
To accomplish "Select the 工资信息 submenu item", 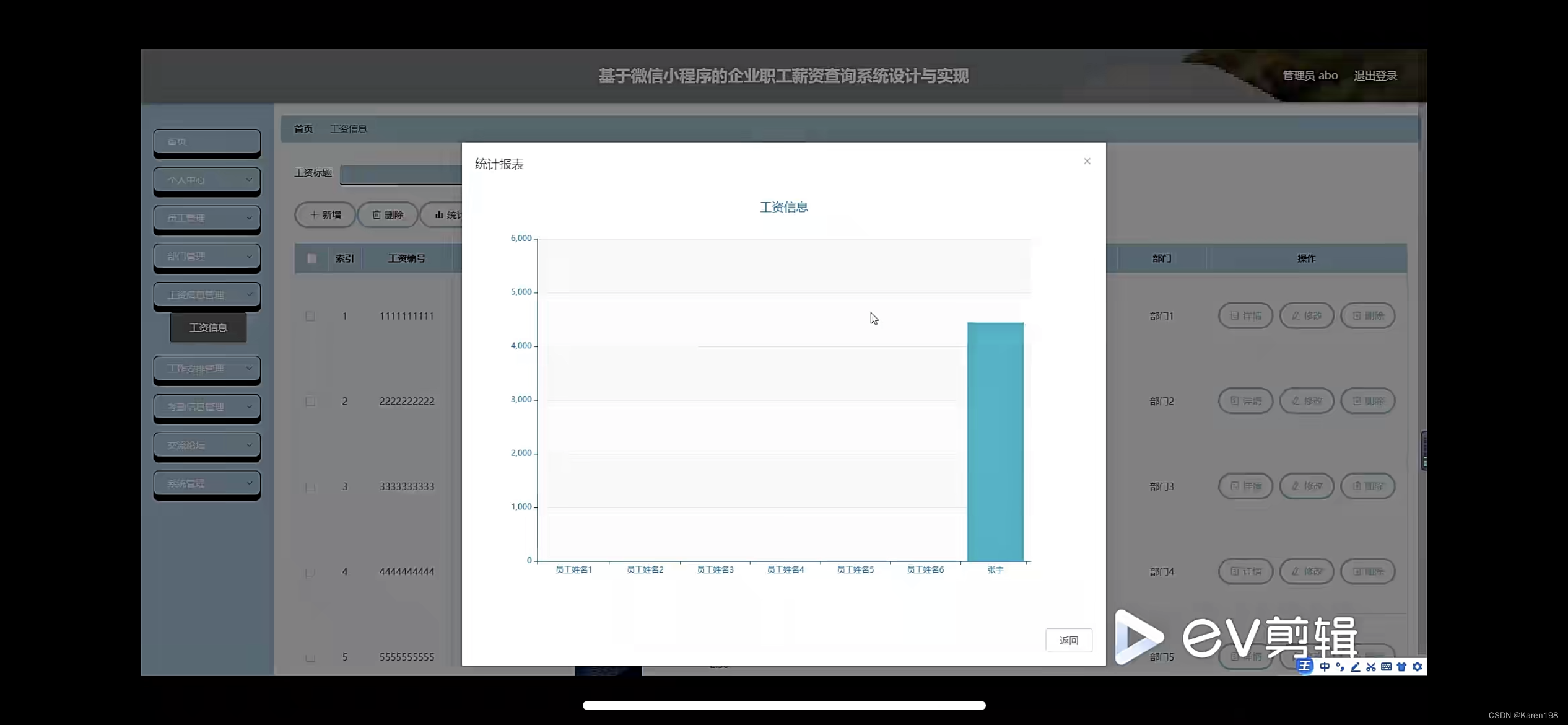I will coord(208,327).
